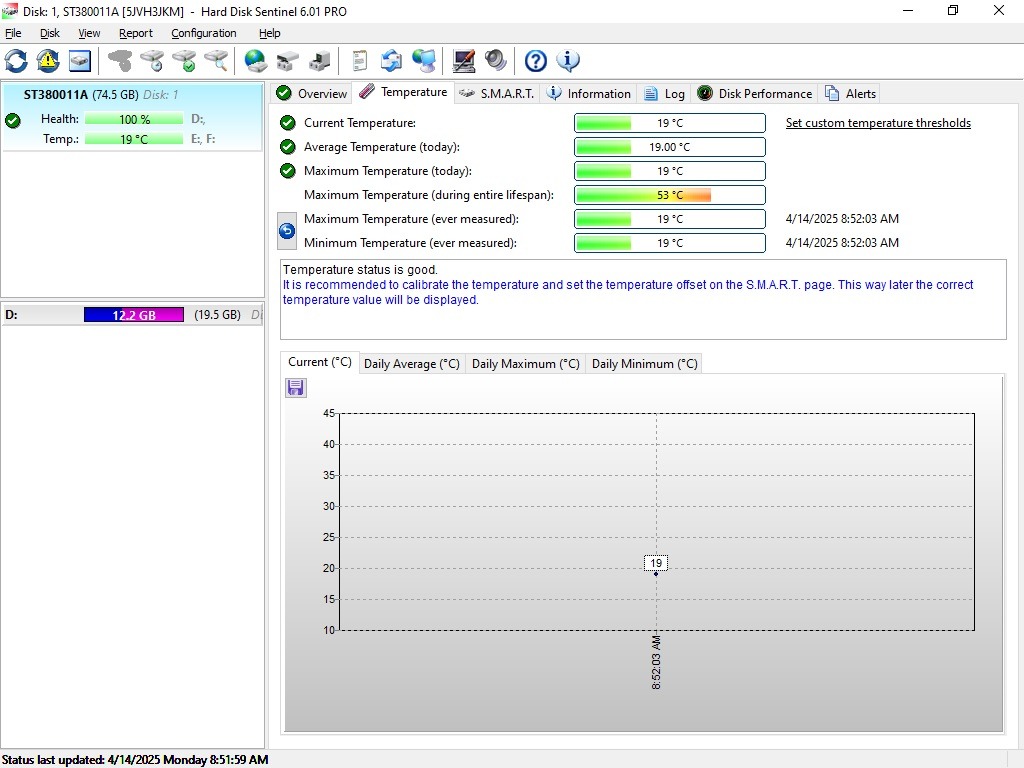Open help via the question mark icon
1024x768 pixels.
(x=536, y=61)
